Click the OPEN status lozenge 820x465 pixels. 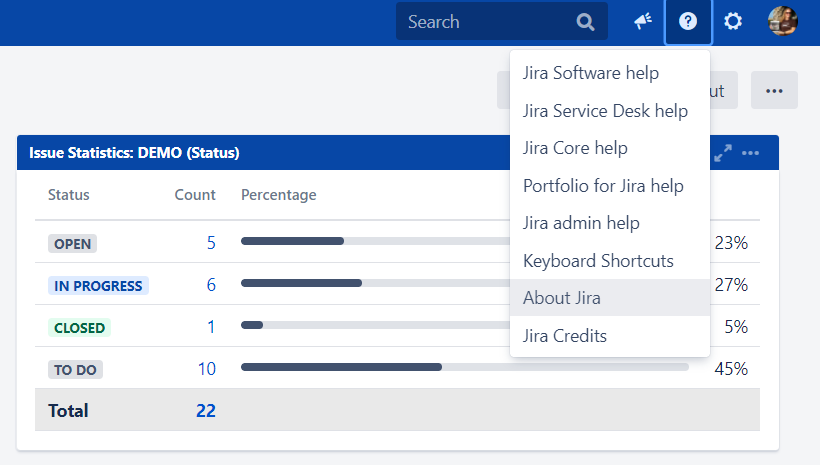click(72, 244)
